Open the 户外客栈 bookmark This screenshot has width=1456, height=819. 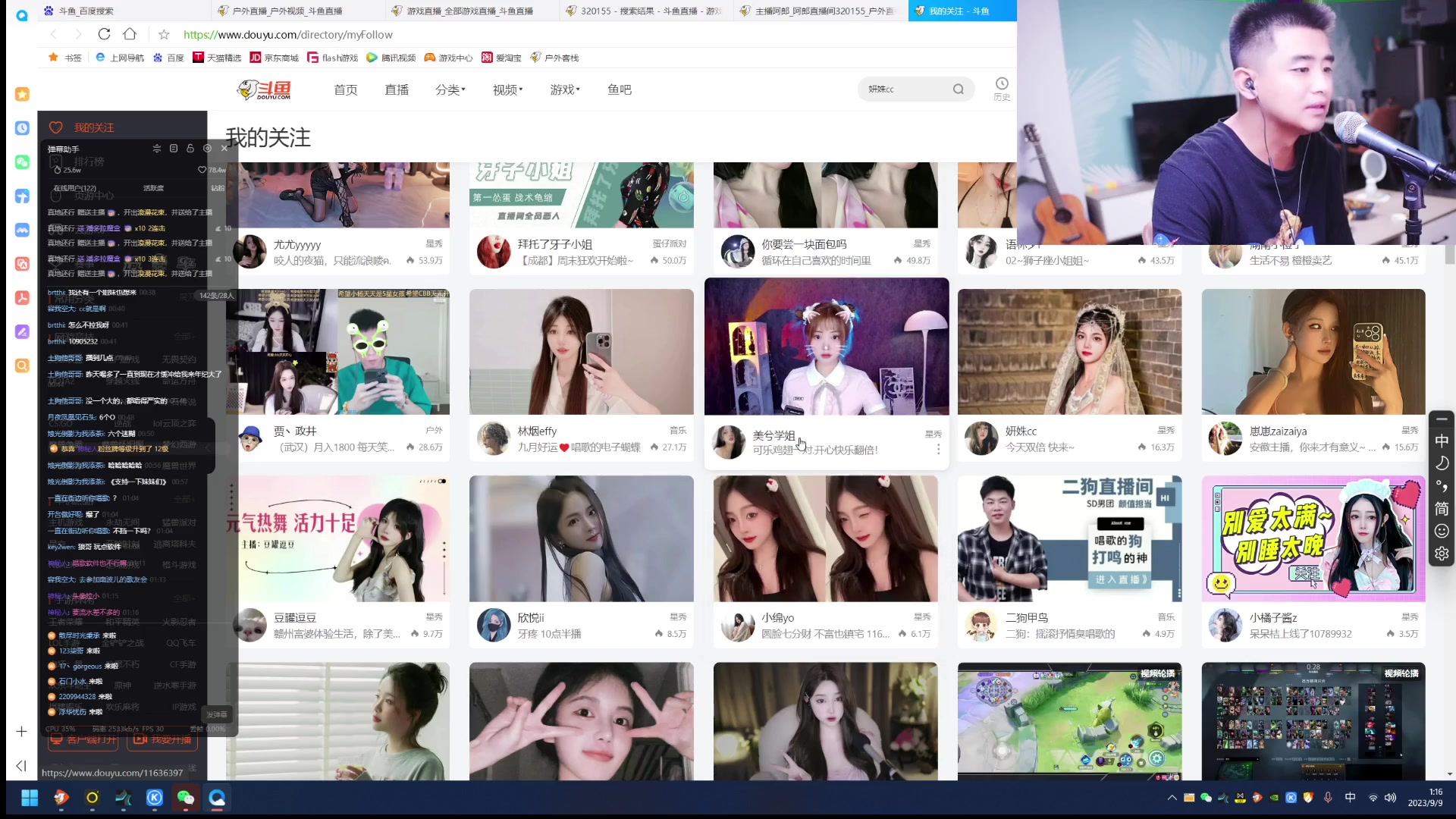[554, 58]
